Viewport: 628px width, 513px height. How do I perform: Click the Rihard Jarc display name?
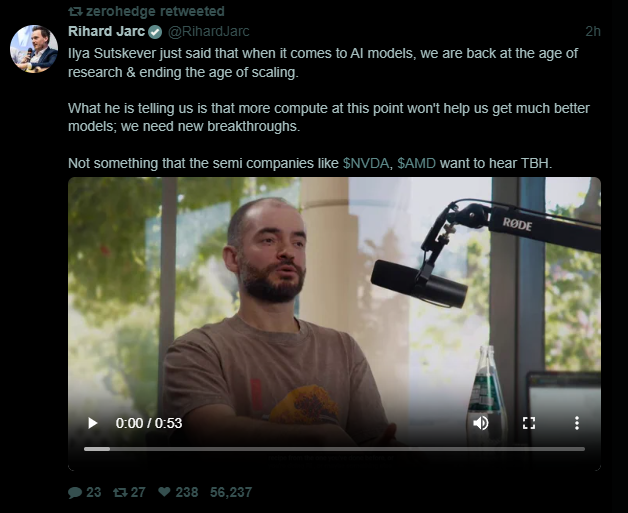click(x=106, y=31)
